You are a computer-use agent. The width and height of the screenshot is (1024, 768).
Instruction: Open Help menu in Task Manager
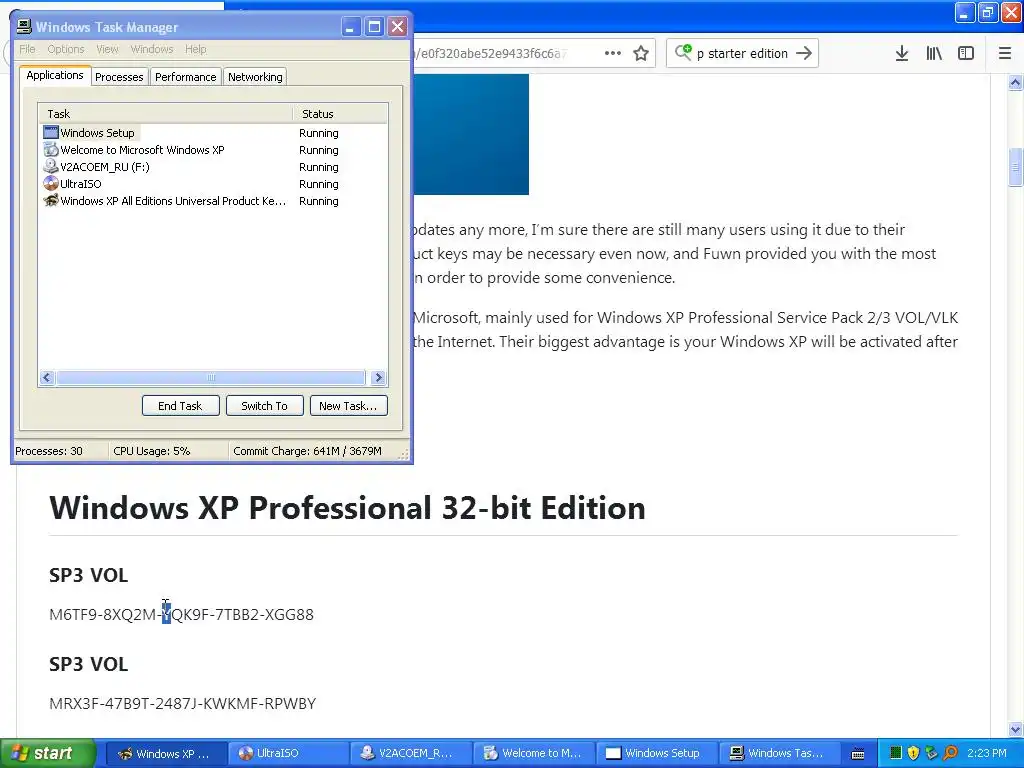point(195,49)
